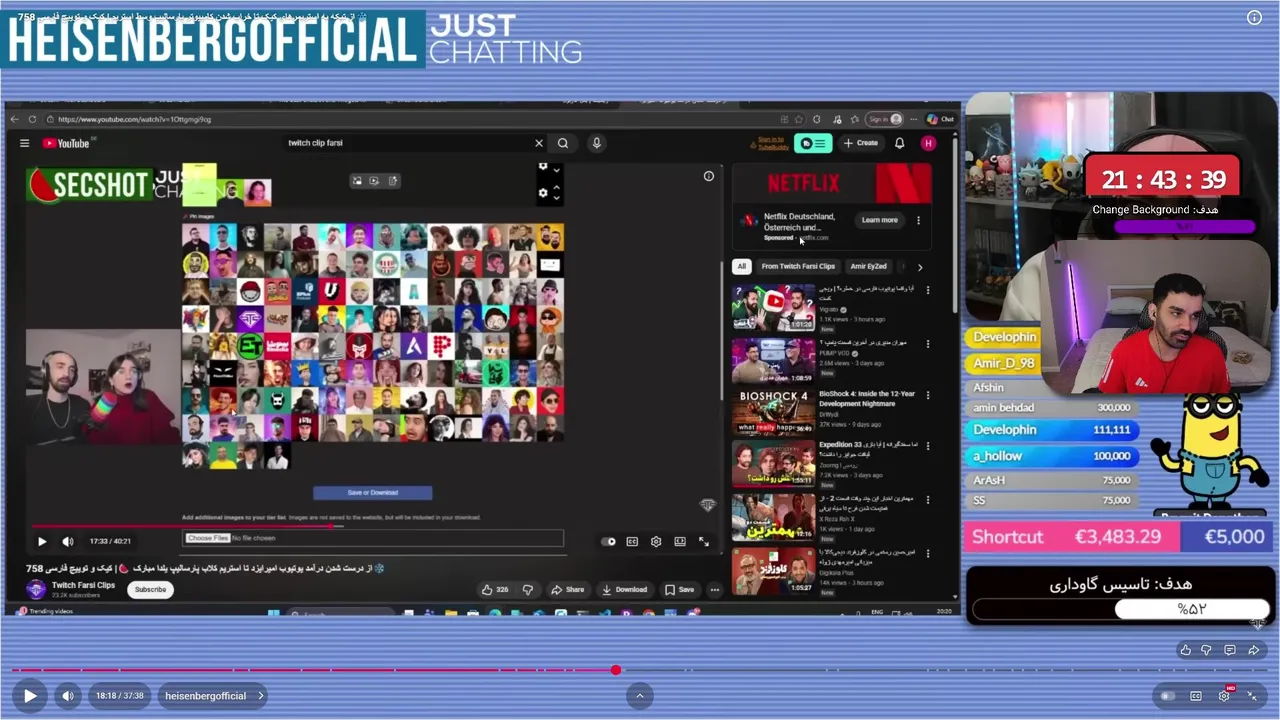Click the Sign in button in browser toolbar
Screen dimensions: 1280x720
click(x=884, y=119)
